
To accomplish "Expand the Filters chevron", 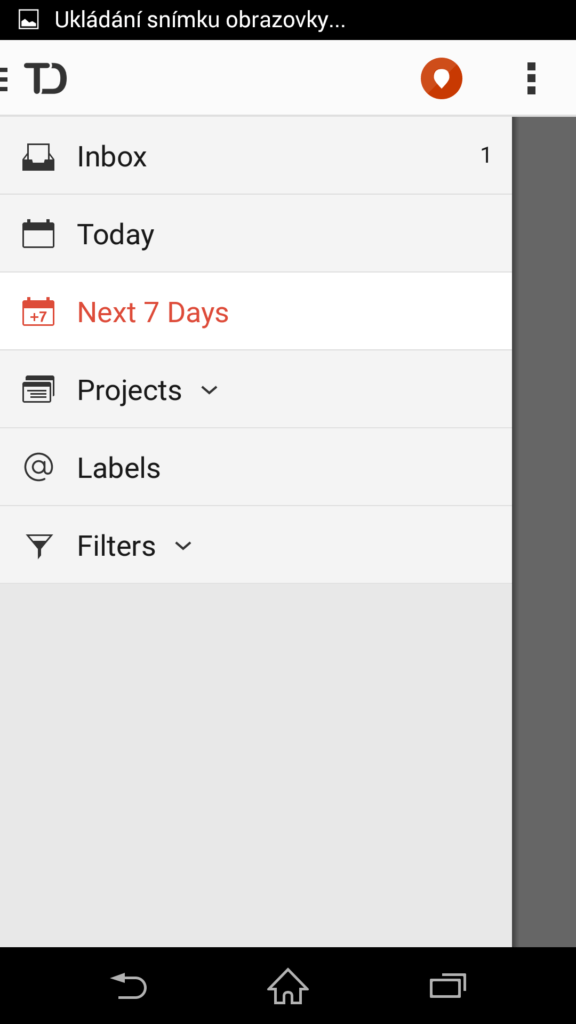I will tap(184, 545).
